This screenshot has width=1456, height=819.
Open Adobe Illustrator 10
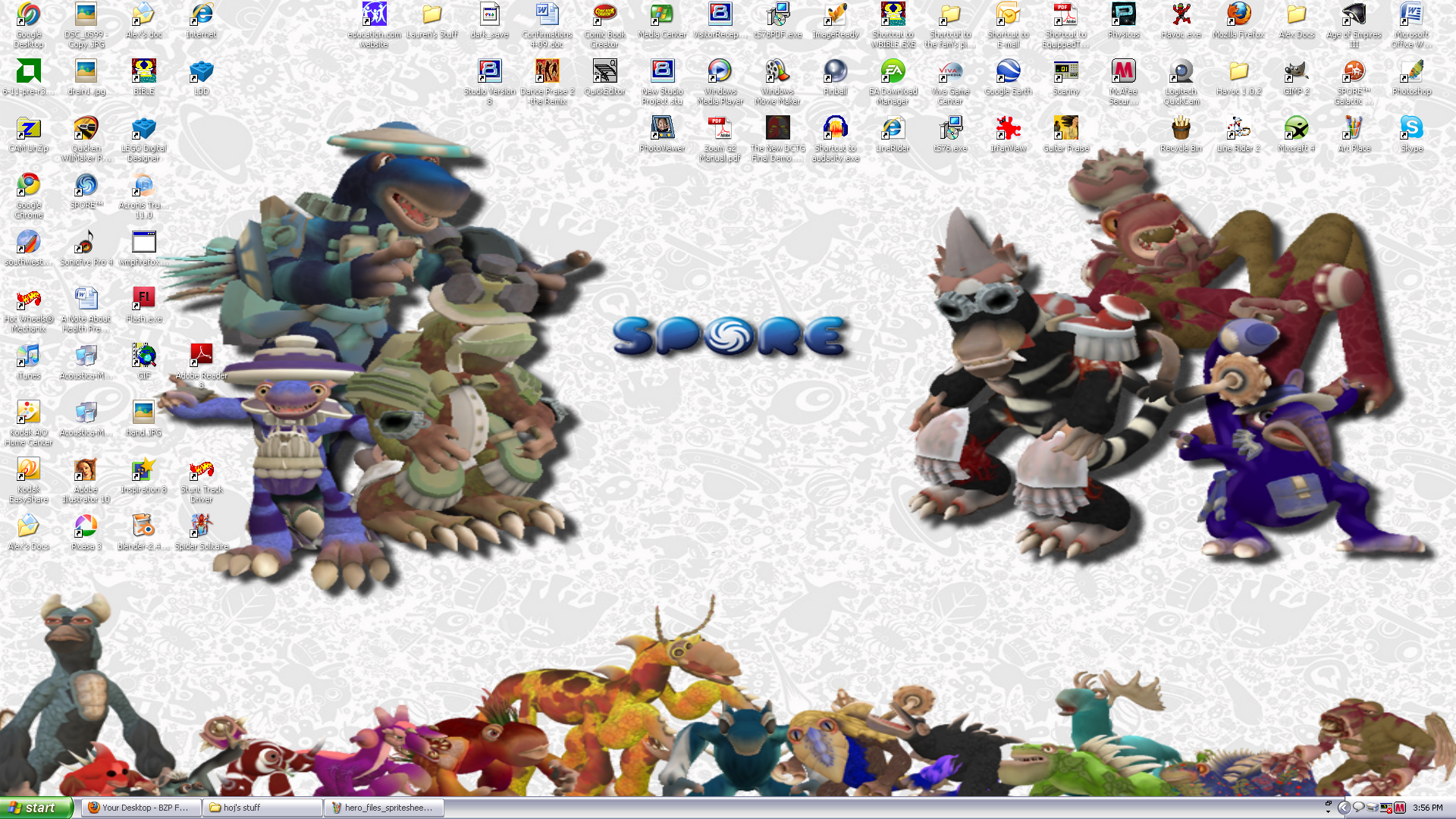[x=86, y=470]
